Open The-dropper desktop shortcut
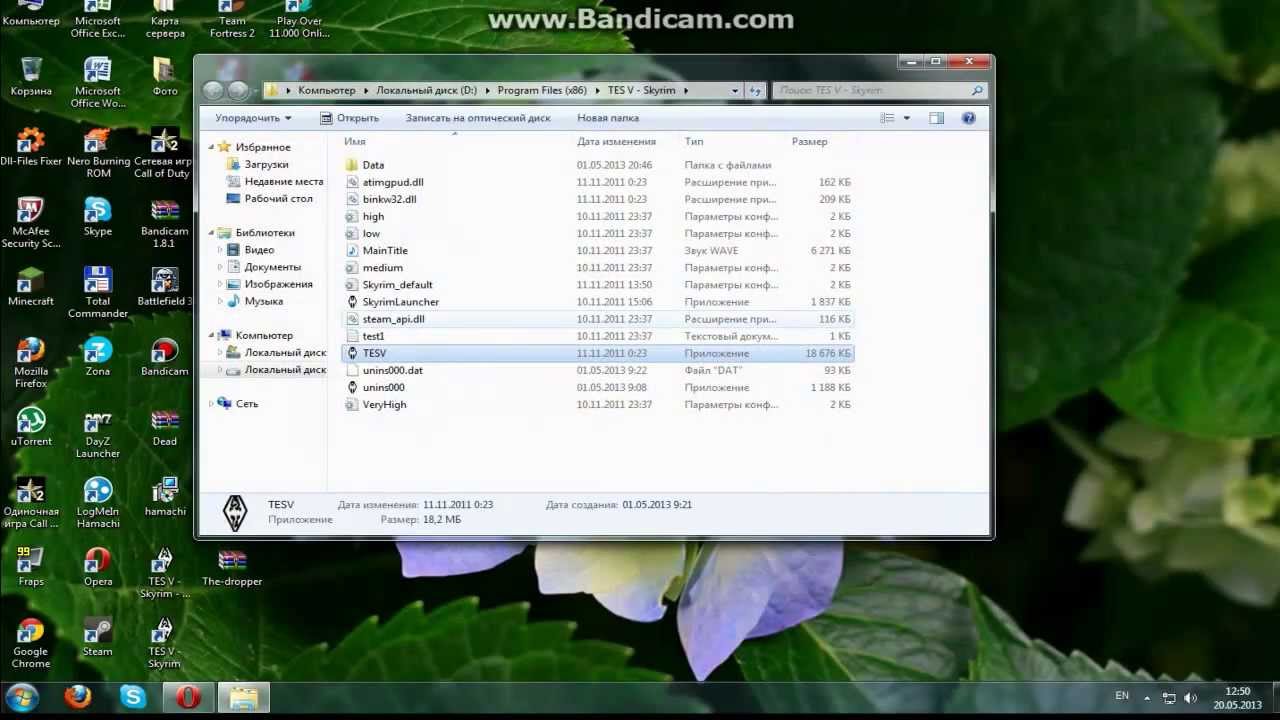1280x720 pixels. click(232, 567)
